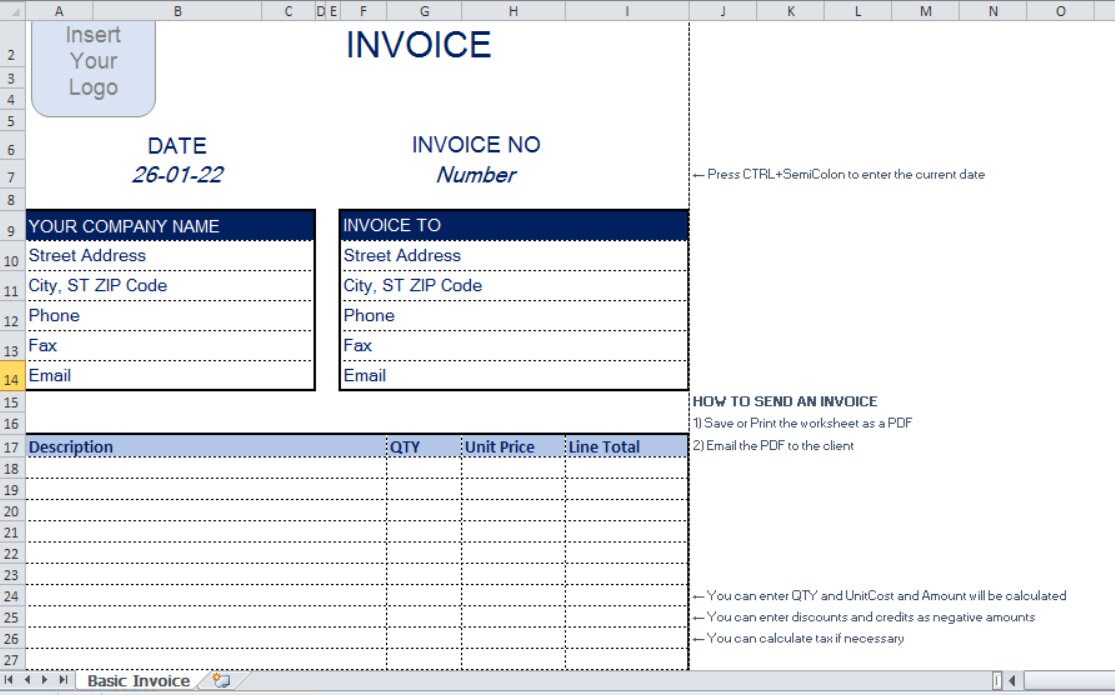Click the YOUR COMPANY NAME header cell

click(170, 226)
